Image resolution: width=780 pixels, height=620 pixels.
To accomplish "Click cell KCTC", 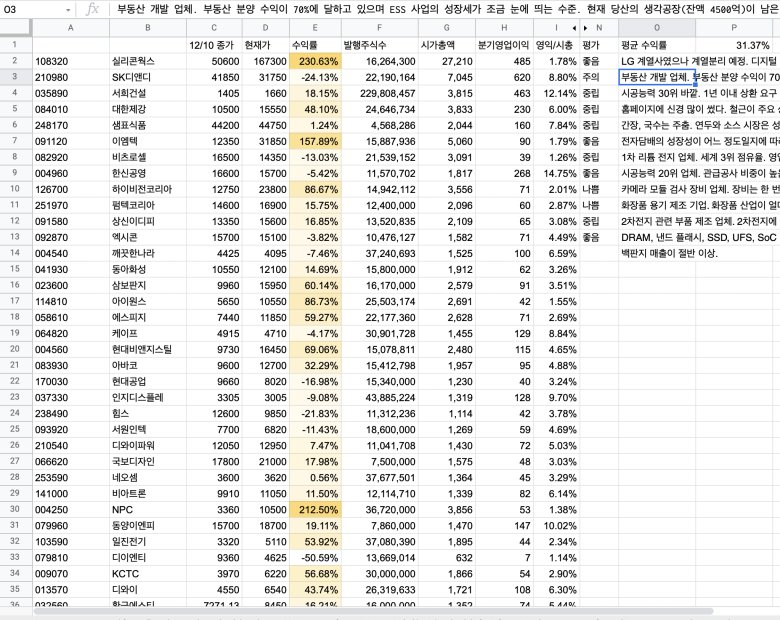I will (148, 573).
